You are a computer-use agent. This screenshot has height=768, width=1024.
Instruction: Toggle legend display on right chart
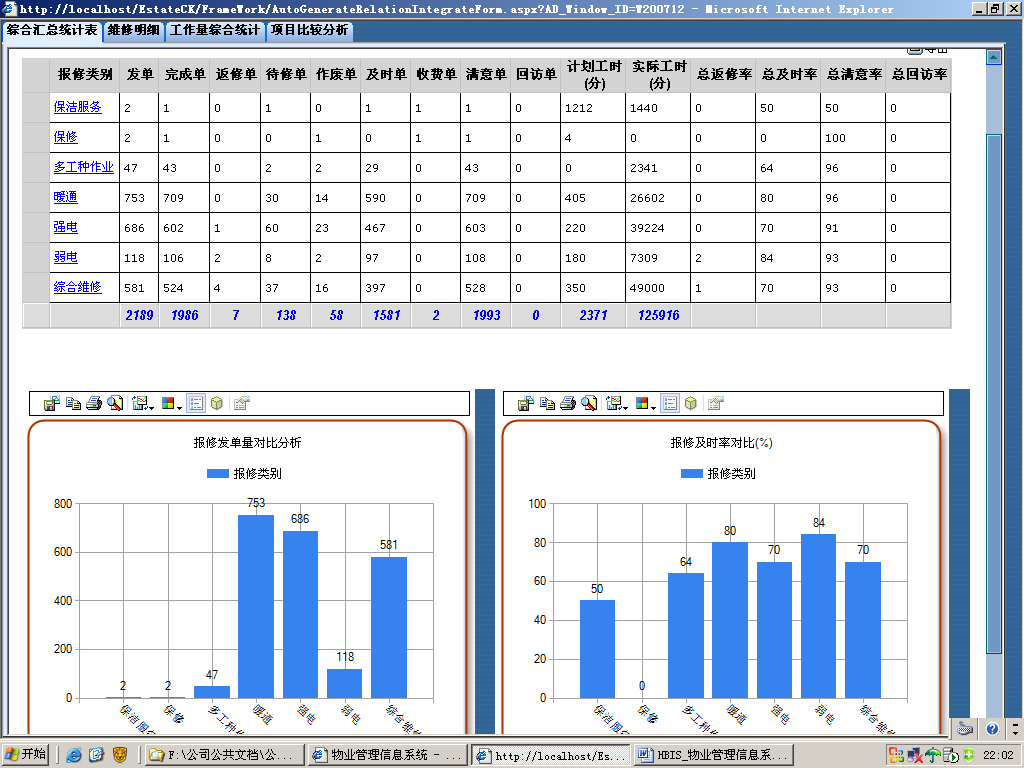(x=671, y=403)
